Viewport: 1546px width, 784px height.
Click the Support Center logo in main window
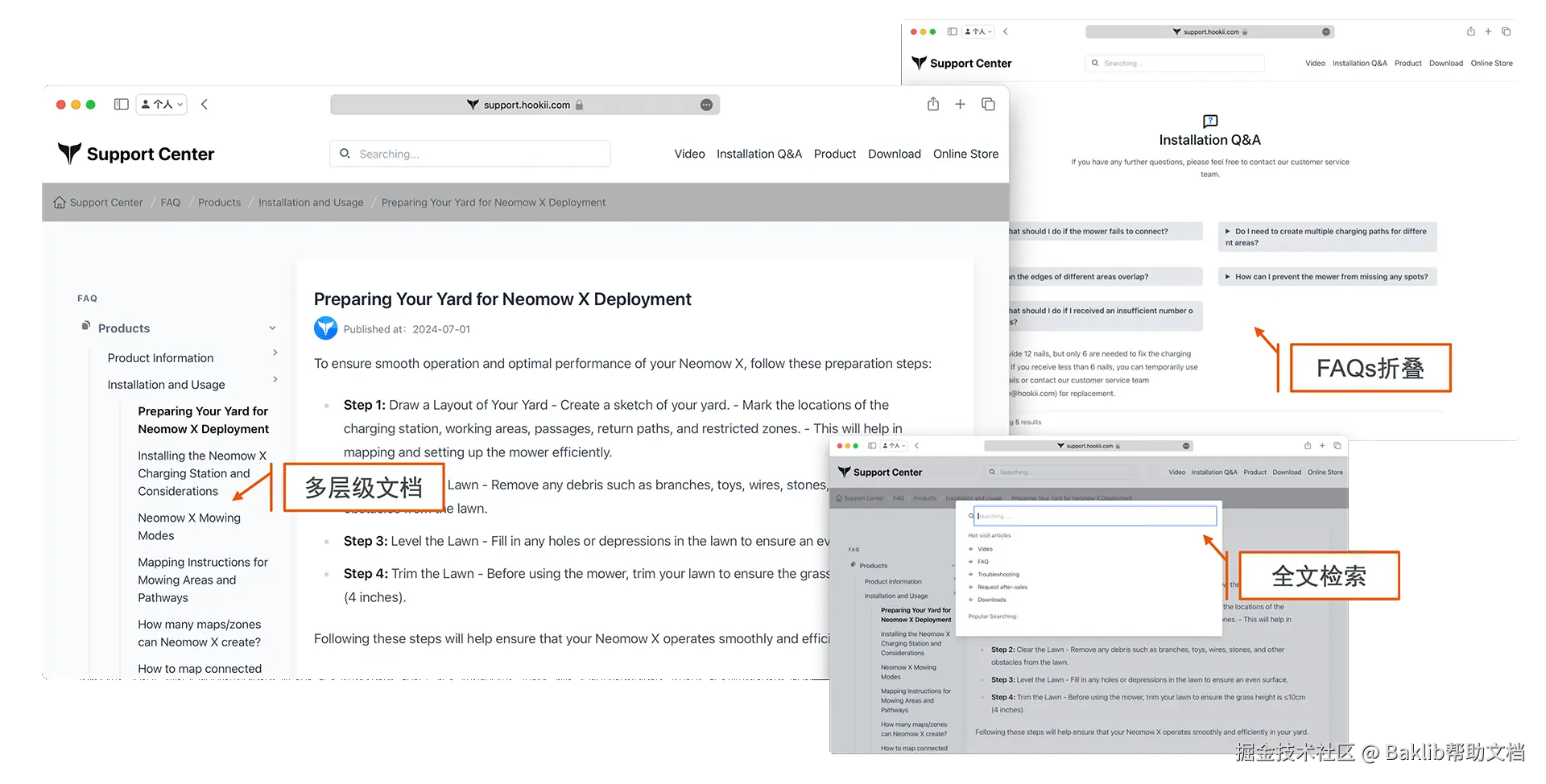(136, 154)
